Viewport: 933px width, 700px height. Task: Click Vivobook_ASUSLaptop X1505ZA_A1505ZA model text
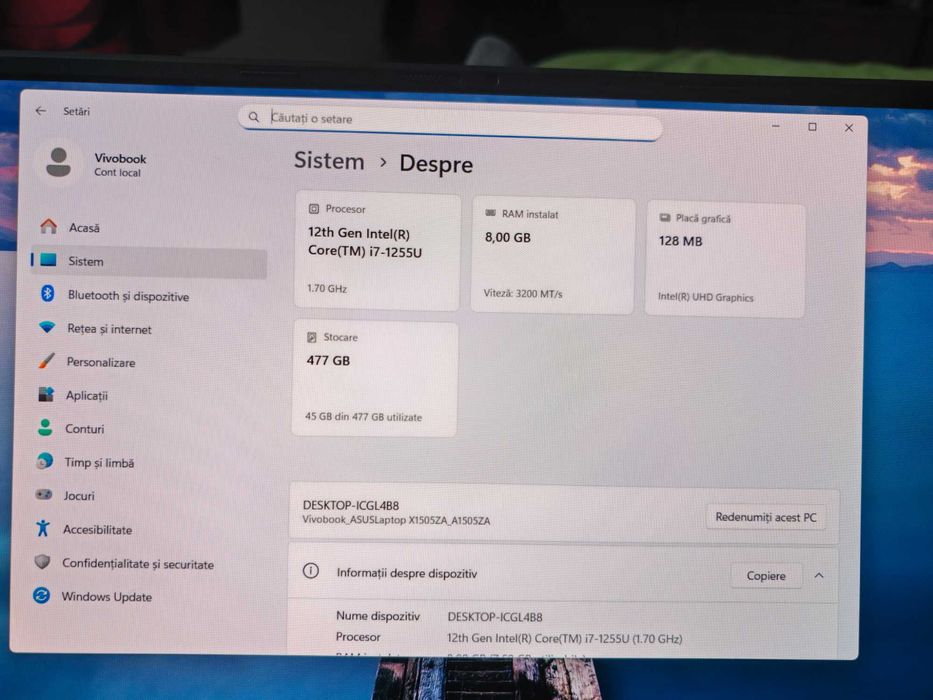[396, 520]
